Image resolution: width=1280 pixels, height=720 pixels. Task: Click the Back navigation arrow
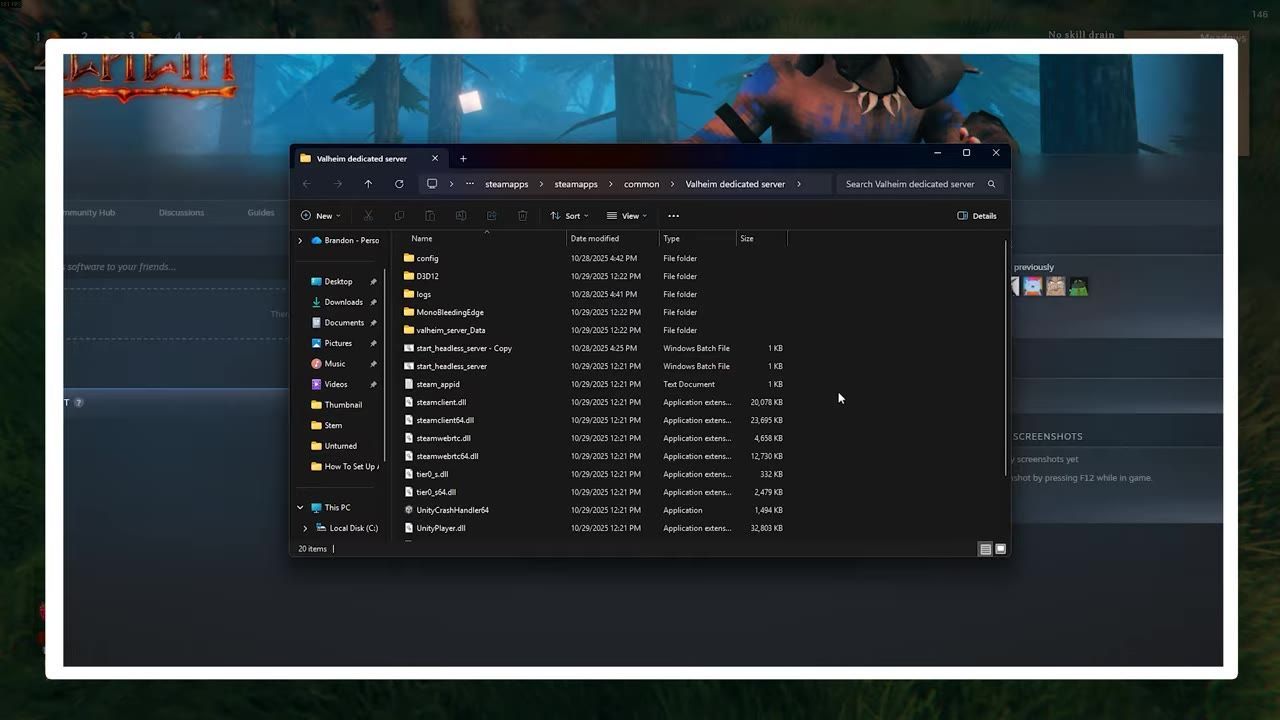(306, 184)
